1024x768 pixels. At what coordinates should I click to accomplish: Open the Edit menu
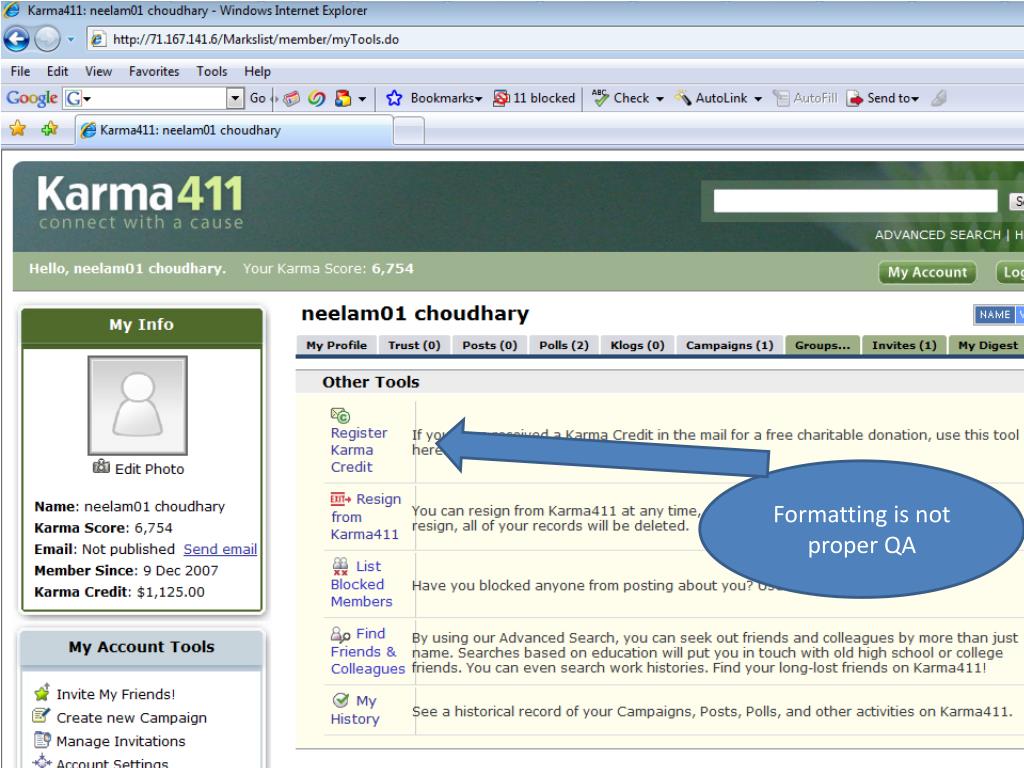[57, 71]
